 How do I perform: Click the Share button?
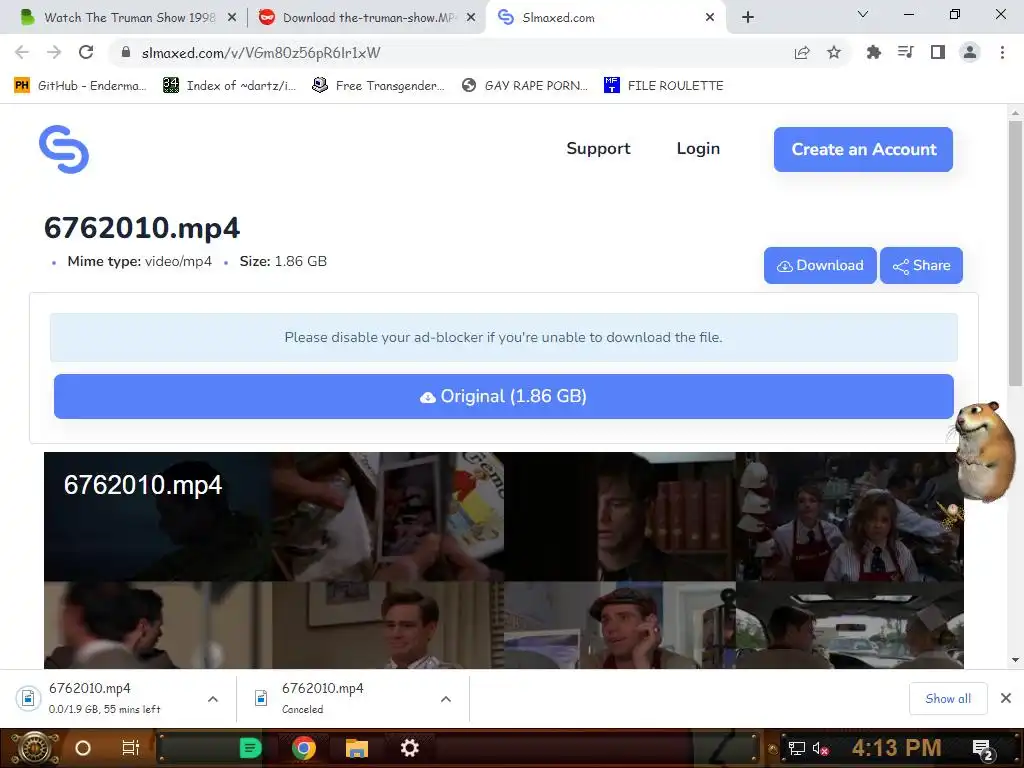click(921, 265)
